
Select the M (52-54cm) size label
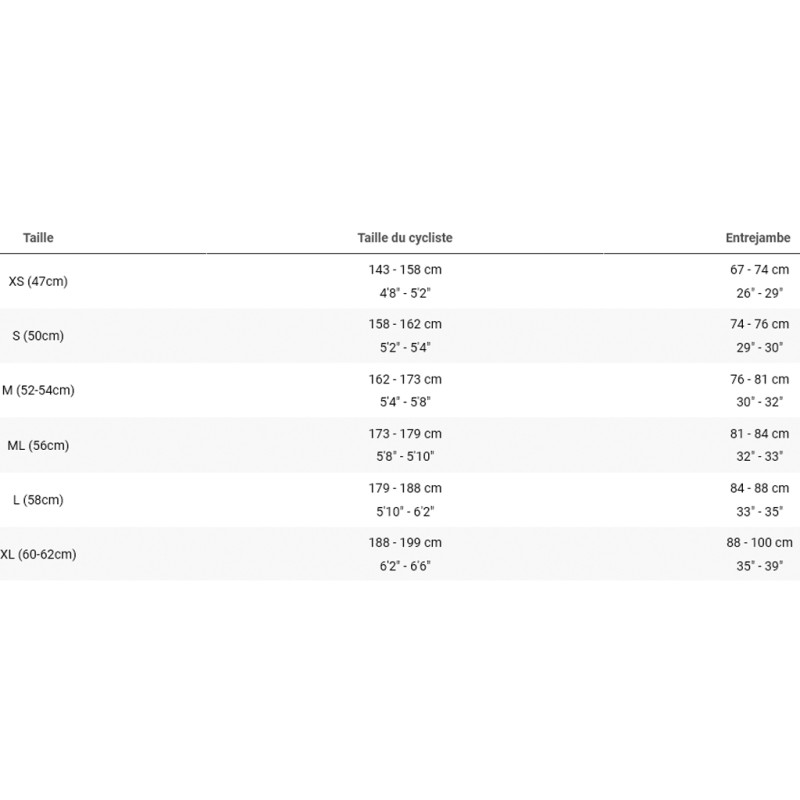pos(38,390)
